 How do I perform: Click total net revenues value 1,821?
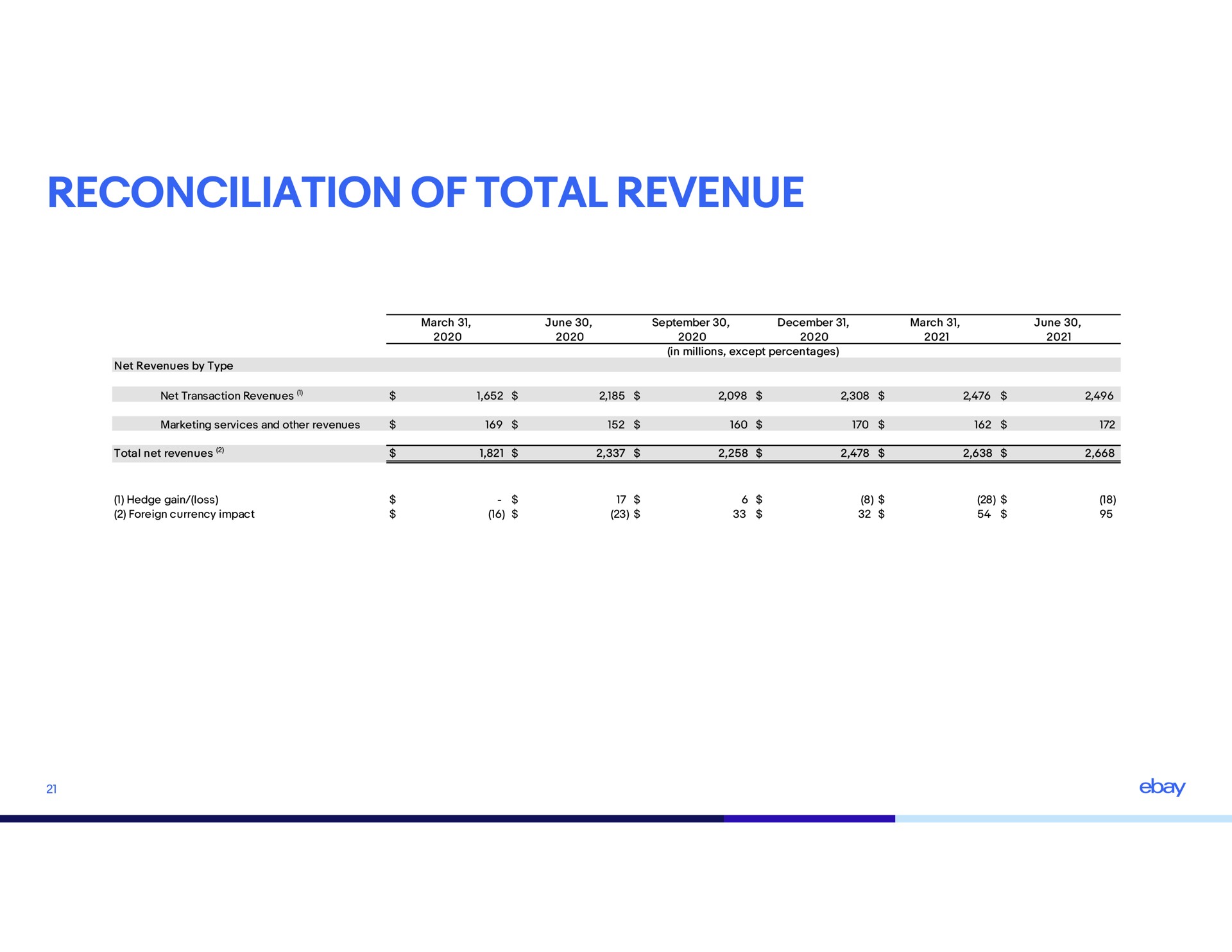coord(492,454)
